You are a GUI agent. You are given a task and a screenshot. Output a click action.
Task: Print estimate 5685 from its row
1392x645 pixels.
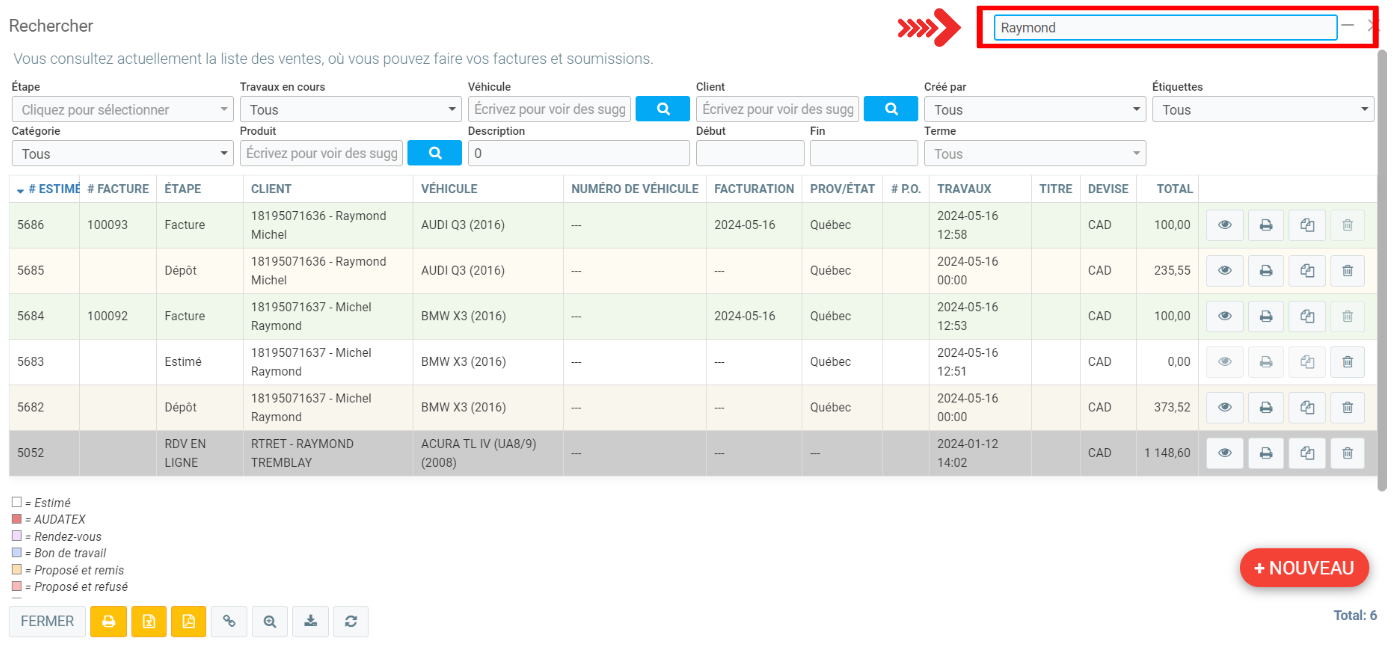(1265, 271)
